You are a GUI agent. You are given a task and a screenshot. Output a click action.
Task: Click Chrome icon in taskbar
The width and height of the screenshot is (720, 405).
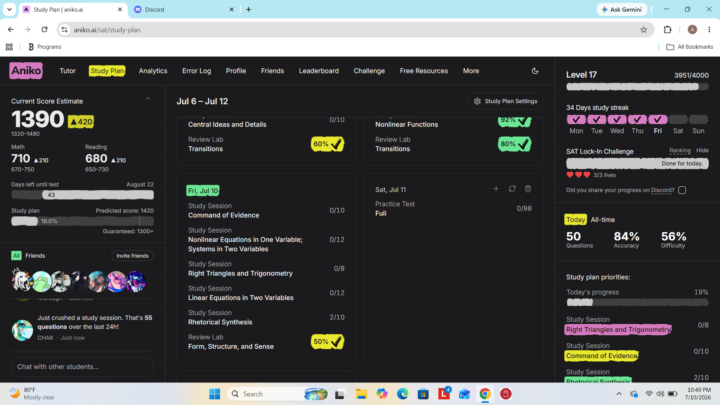click(x=485, y=394)
